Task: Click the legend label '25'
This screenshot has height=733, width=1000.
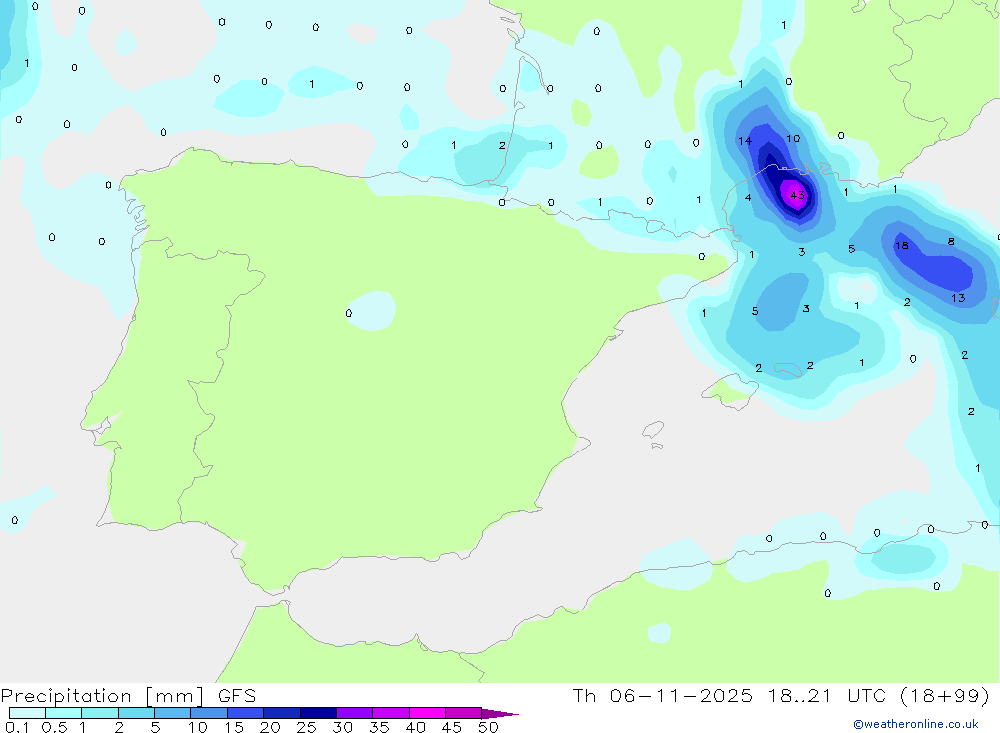Action: coord(306,727)
